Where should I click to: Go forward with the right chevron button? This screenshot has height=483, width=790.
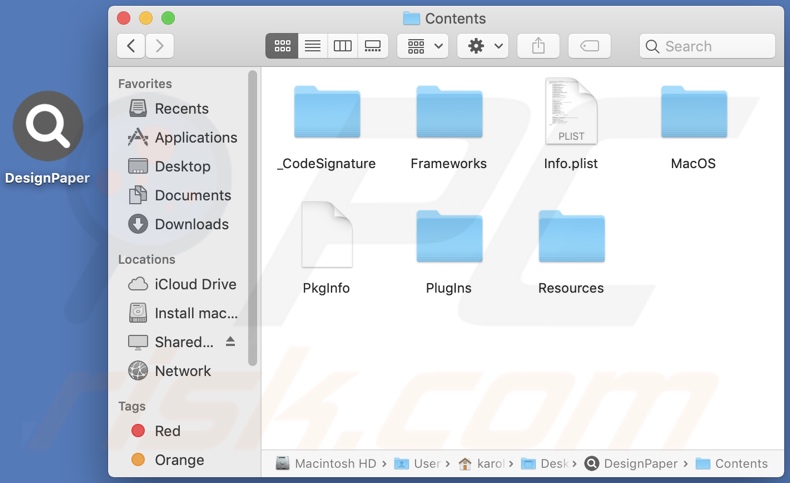coord(160,46)
